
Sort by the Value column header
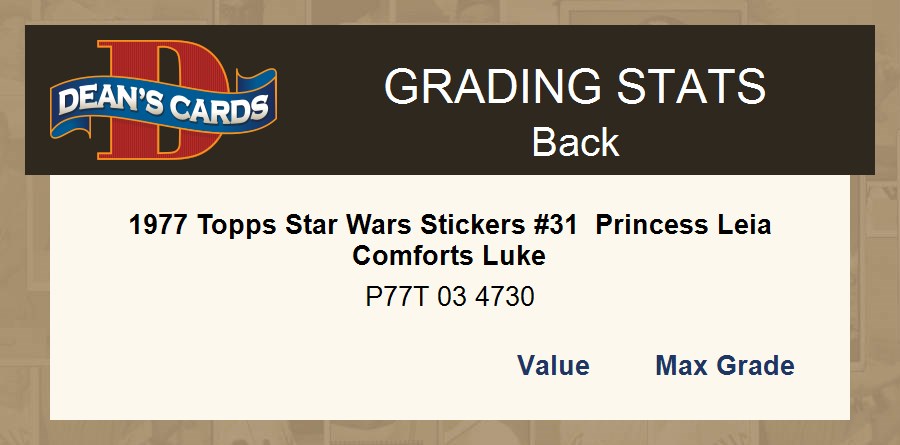point(553,366)
